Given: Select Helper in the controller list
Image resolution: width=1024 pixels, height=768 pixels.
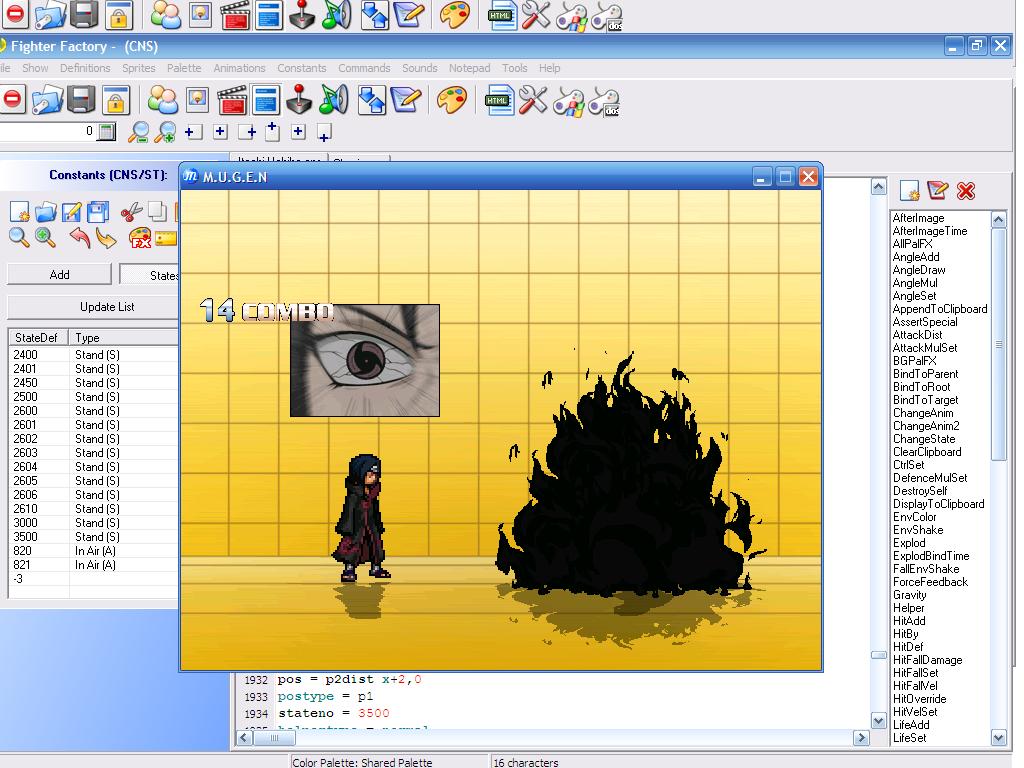Looking at the screenshot, I should pyautogui.click(x=908, y=607).
